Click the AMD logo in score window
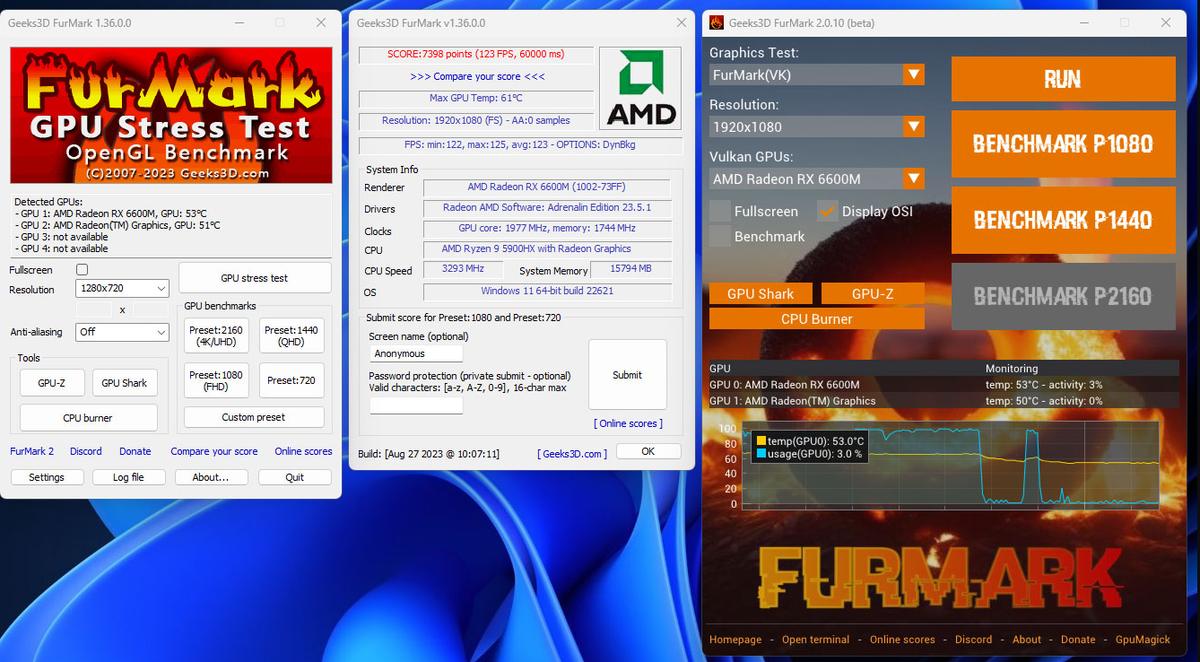This screenshot has height=662, width=1200. [641, 89]
